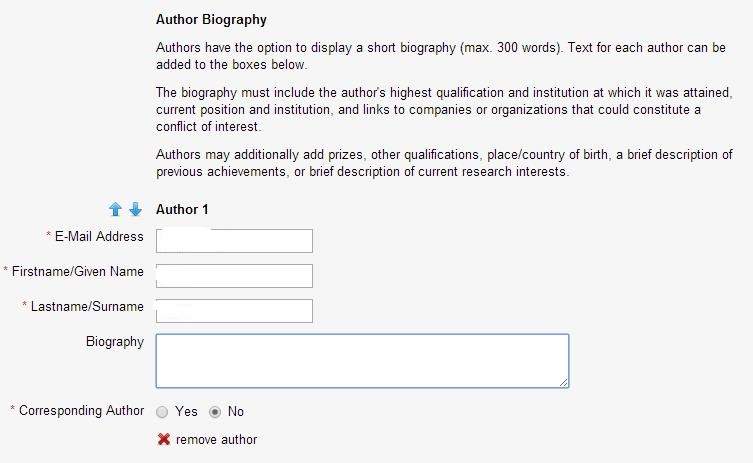Click the blue up arrow for Author 1
Image resolution: width=753 pixels, height=463 pixels.
(x=115, y=210)
